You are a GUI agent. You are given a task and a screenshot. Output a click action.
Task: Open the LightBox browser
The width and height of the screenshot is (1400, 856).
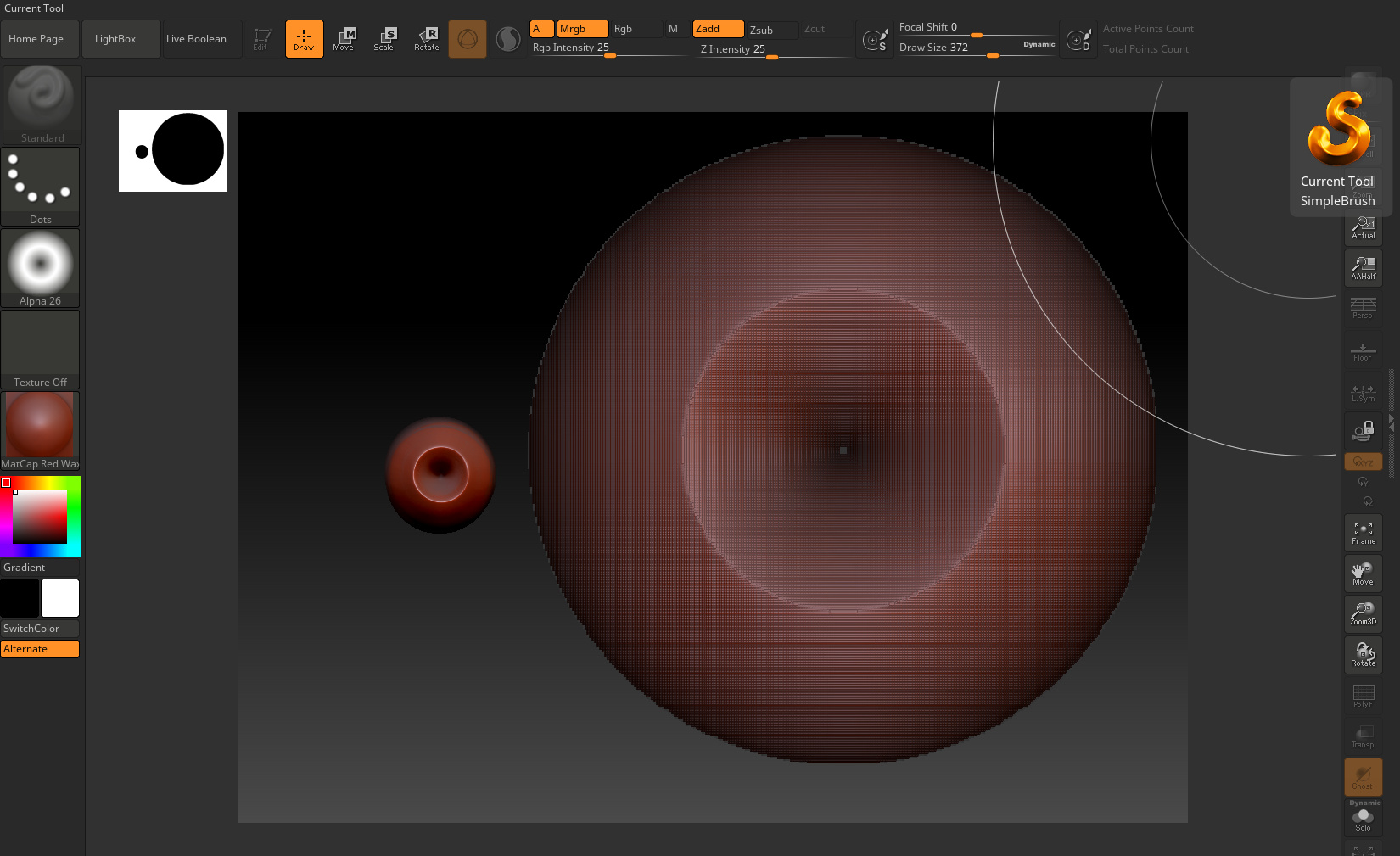(x=115, y=39)
